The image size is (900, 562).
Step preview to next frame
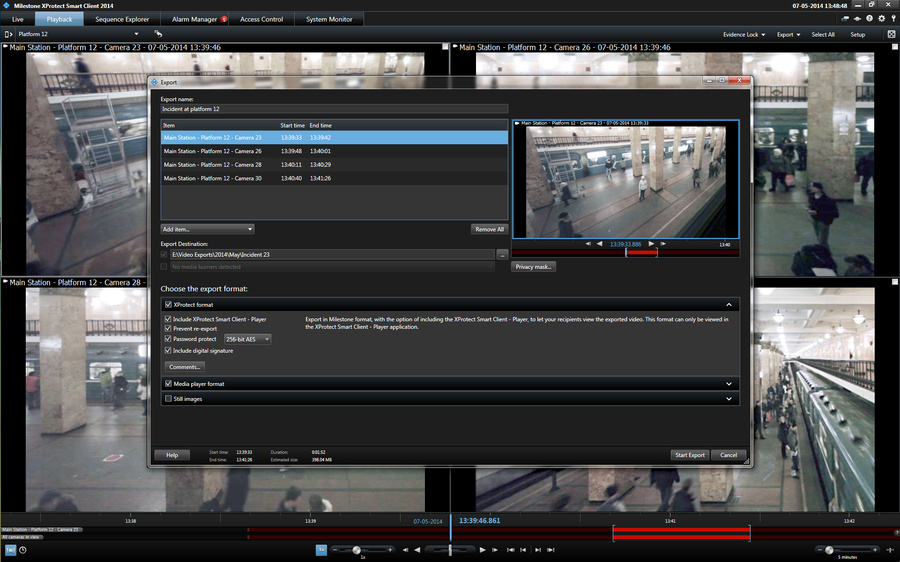(663, 244)
